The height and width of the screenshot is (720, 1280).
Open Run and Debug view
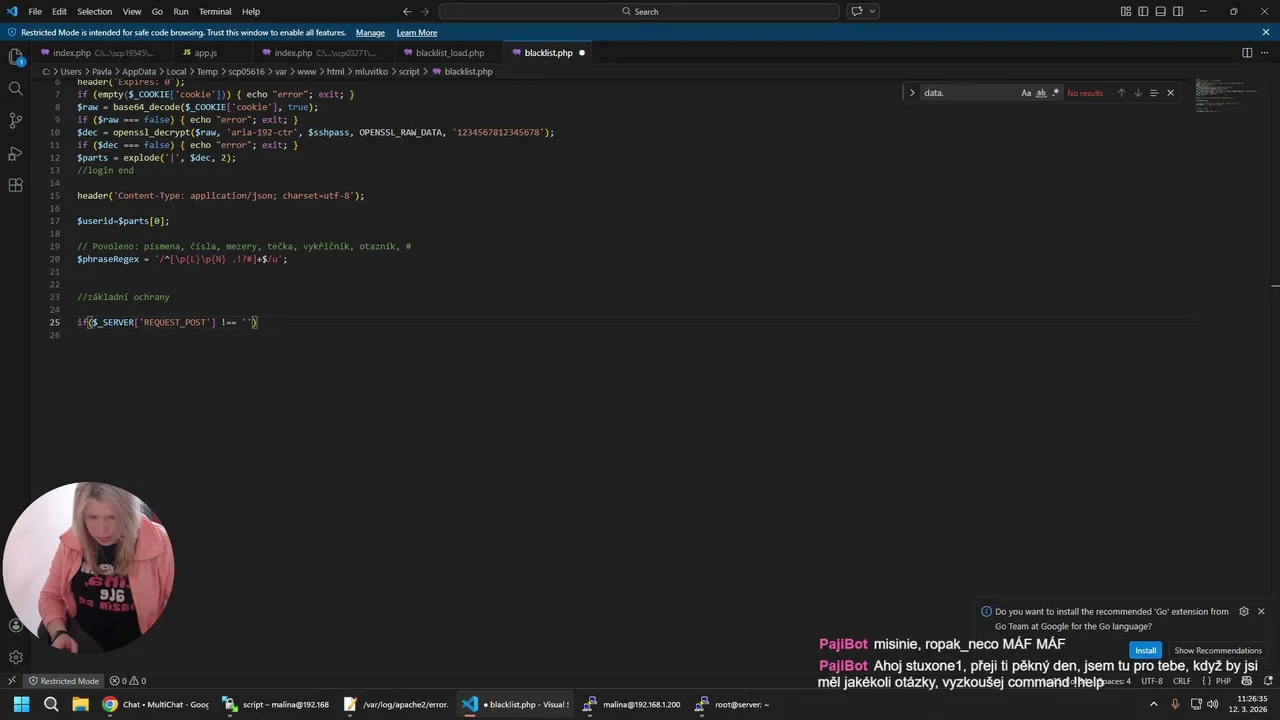click(15, 153)
